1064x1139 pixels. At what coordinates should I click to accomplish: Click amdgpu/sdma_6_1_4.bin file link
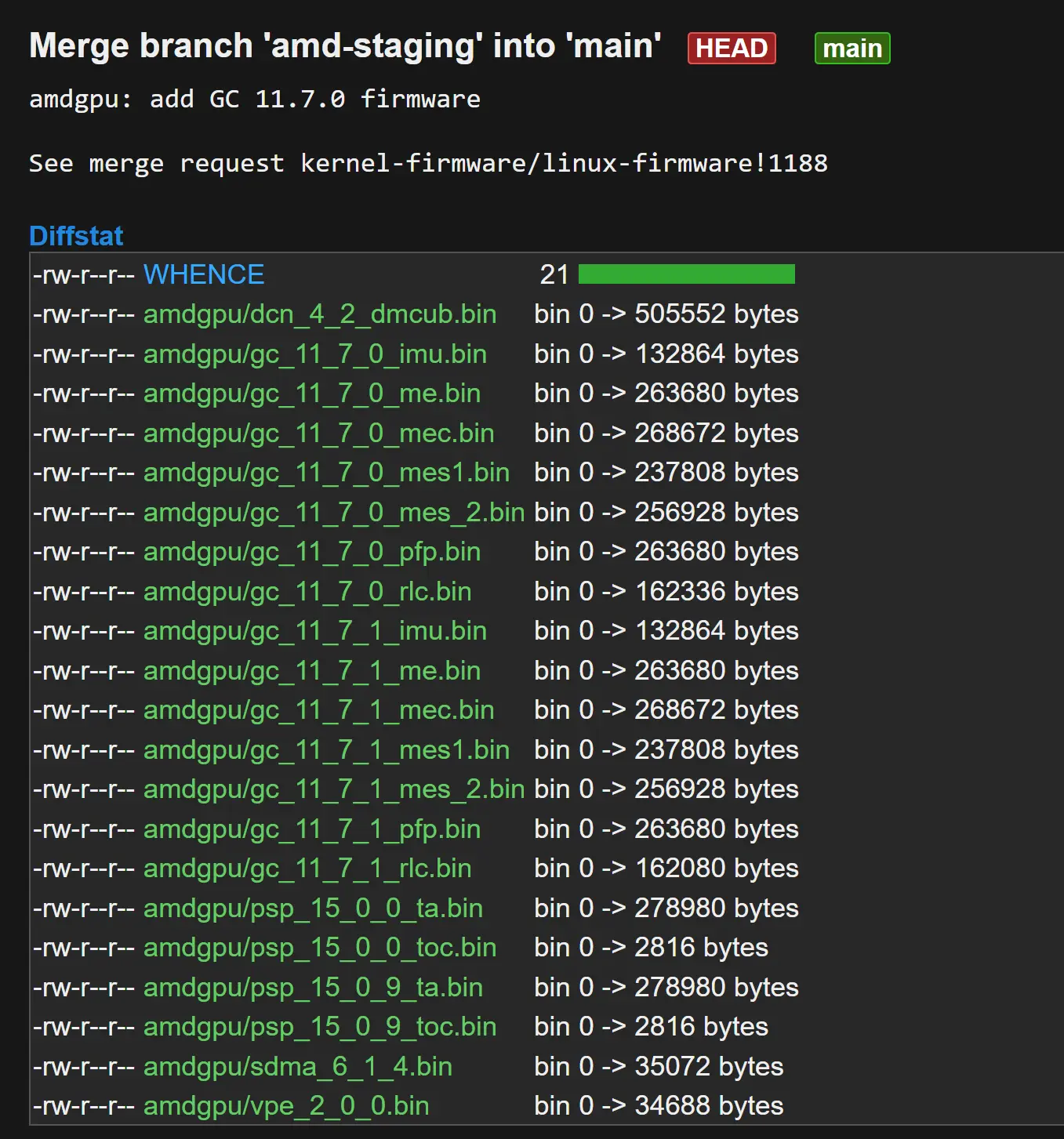[298, 1067]
